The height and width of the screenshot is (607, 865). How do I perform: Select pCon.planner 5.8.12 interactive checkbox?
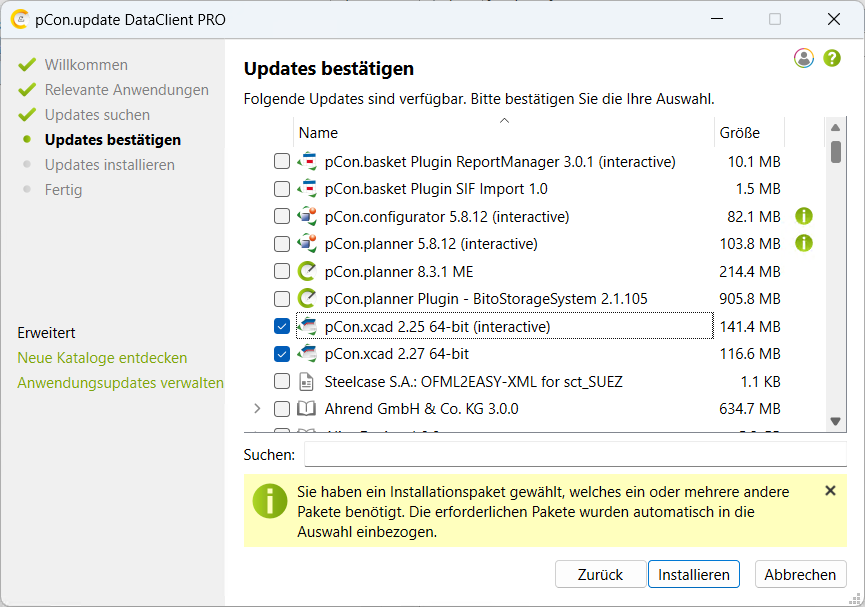click(281, 243)
